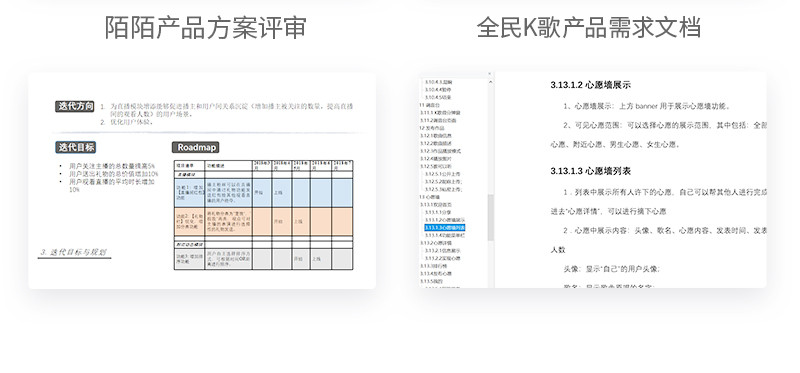Viewport: 800px width, 373px height.
Task: Click the 全民K歌产品需求文档 title
Action: coord(588,27)
